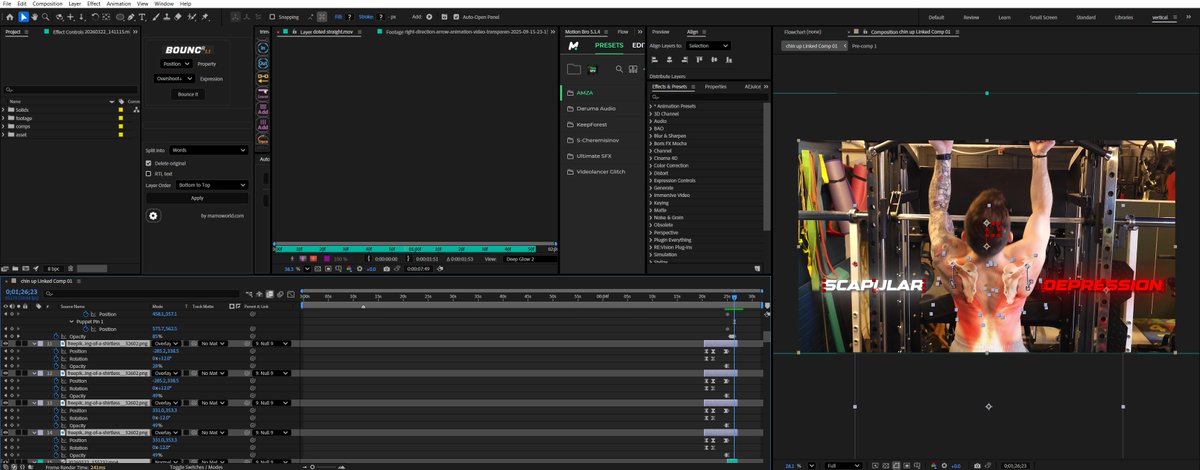Click layer 11 label color swatch
Screen dimensions: 1200x470
[x=40, y=343]
